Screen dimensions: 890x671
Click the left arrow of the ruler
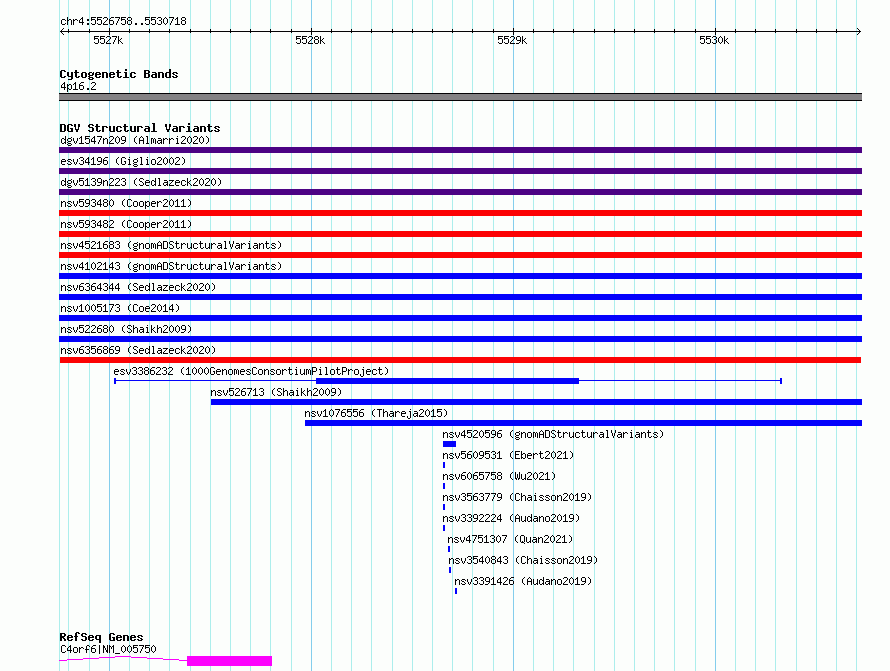62,31
